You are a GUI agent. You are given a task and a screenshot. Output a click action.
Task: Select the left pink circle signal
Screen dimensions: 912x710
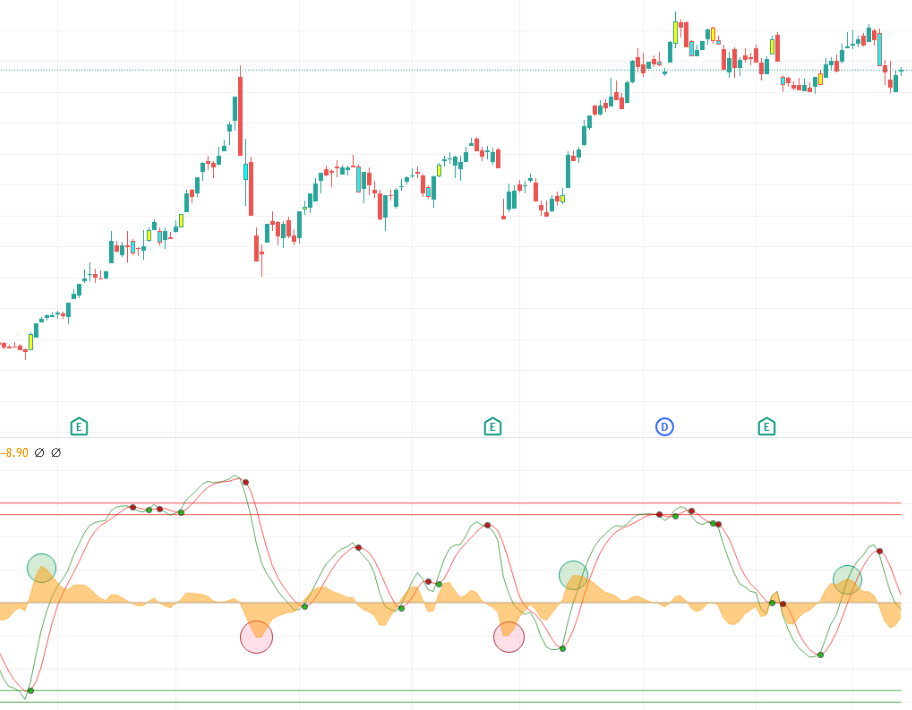256,637
